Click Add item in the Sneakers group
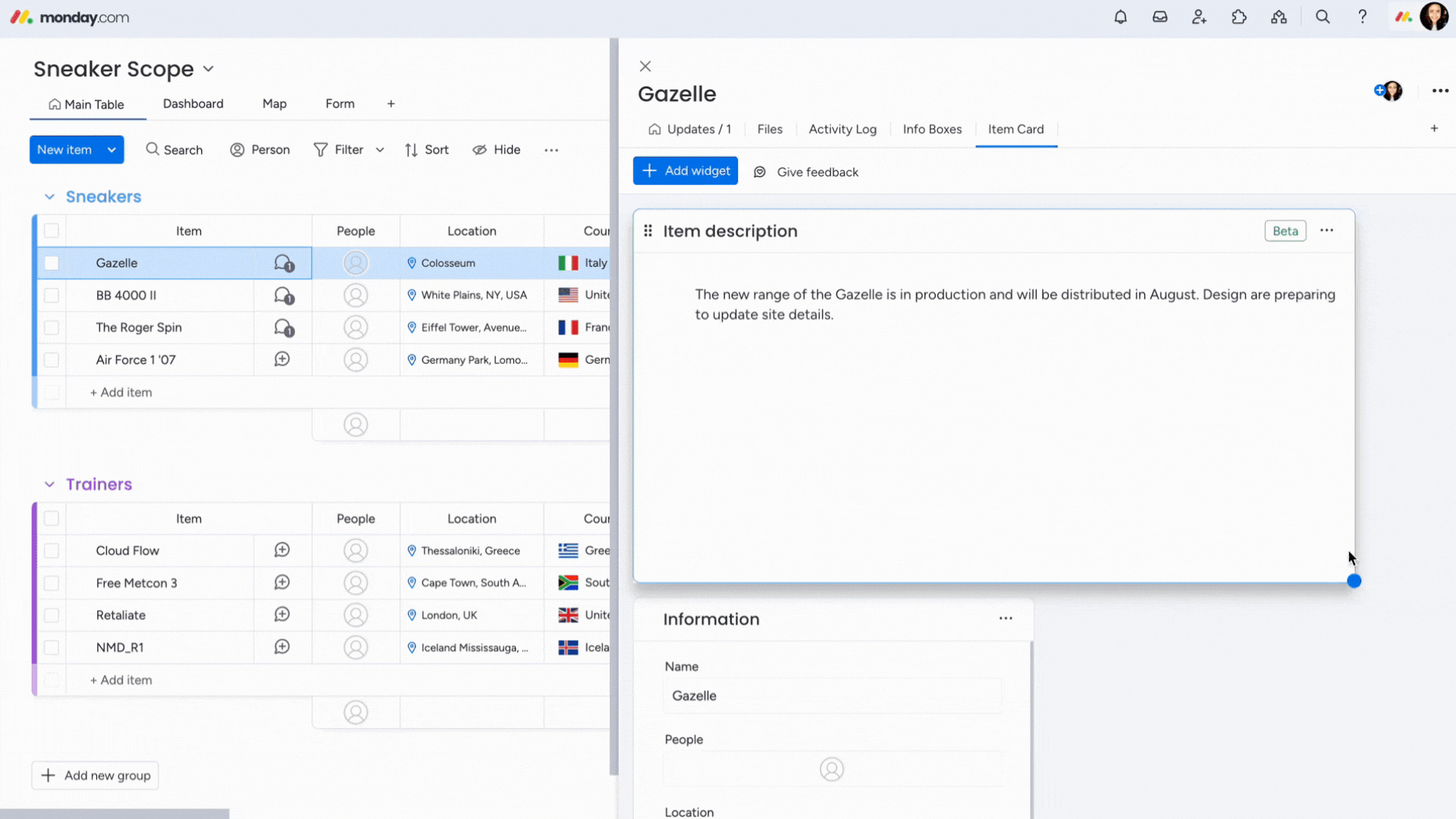 (x=121, y=392)
